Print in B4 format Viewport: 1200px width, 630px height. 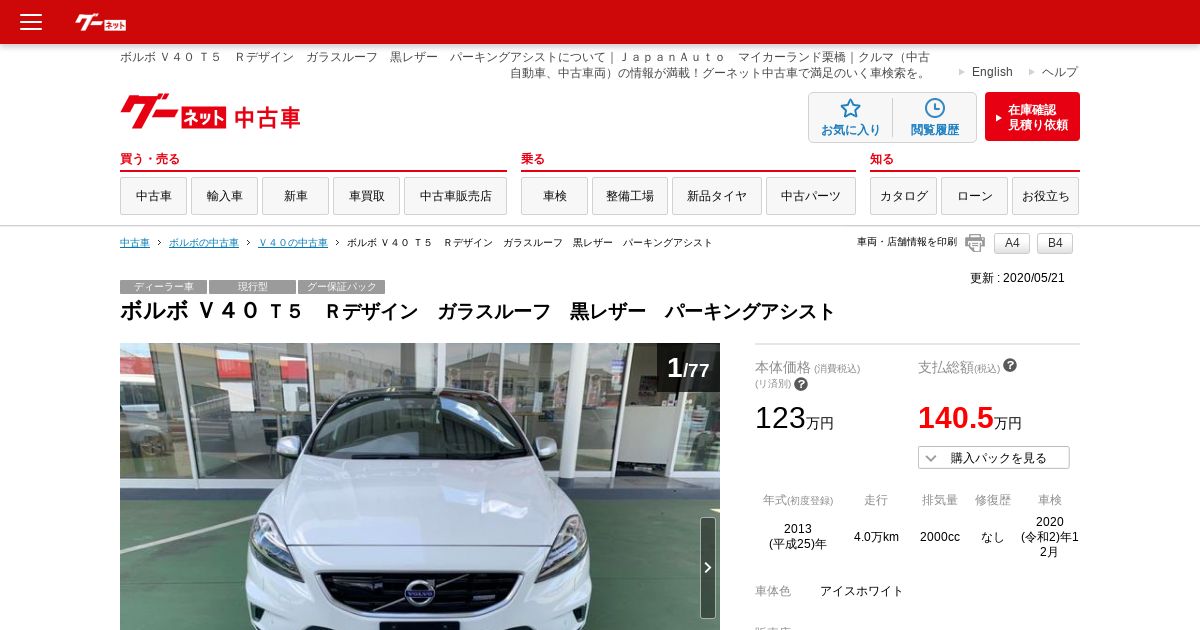point(1055,243)
